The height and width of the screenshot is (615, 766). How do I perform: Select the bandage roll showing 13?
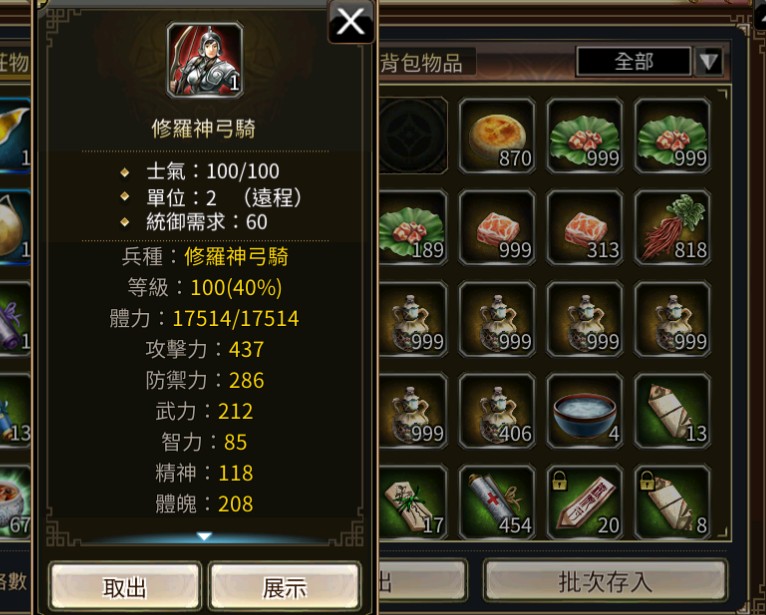tap(672, 411)
